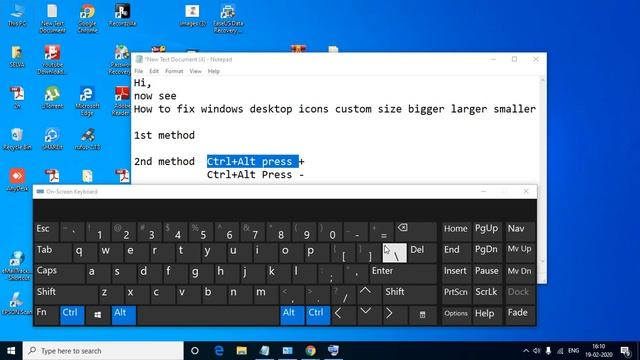Click the Enter key on keyboard

coord(402,273)
